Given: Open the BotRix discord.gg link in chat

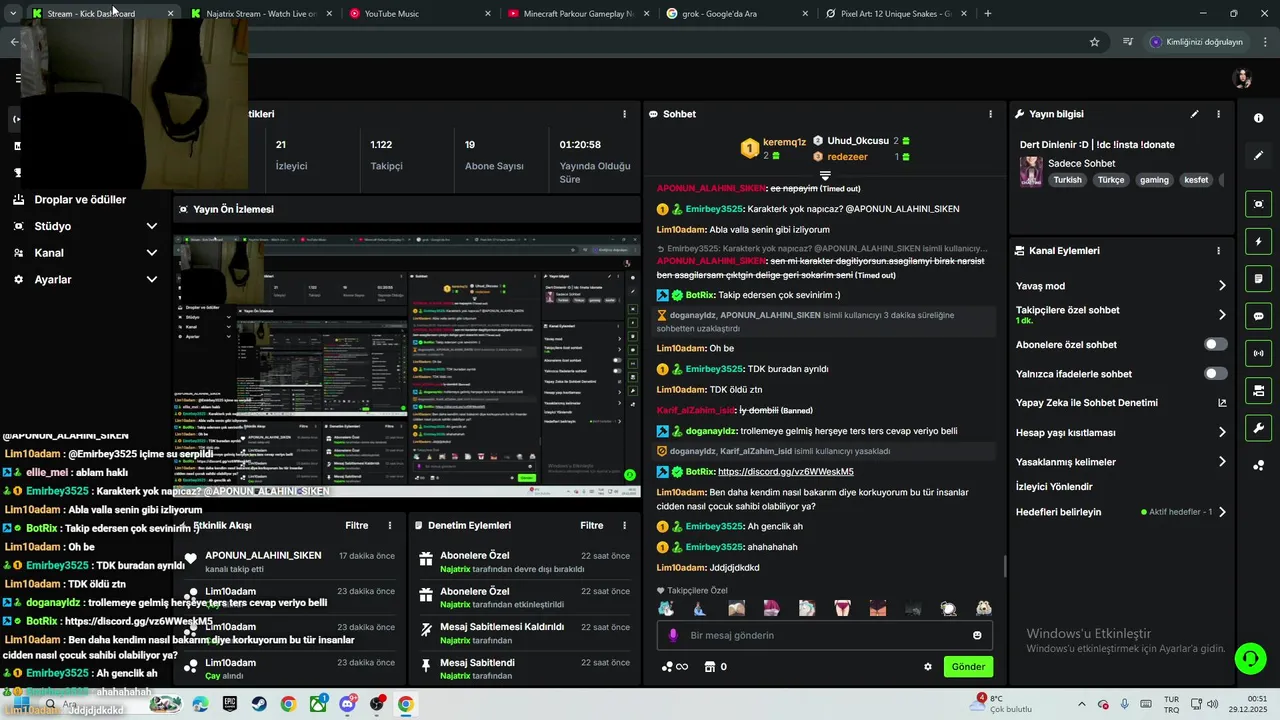Looking at the screenshot, I should point(786,472).
